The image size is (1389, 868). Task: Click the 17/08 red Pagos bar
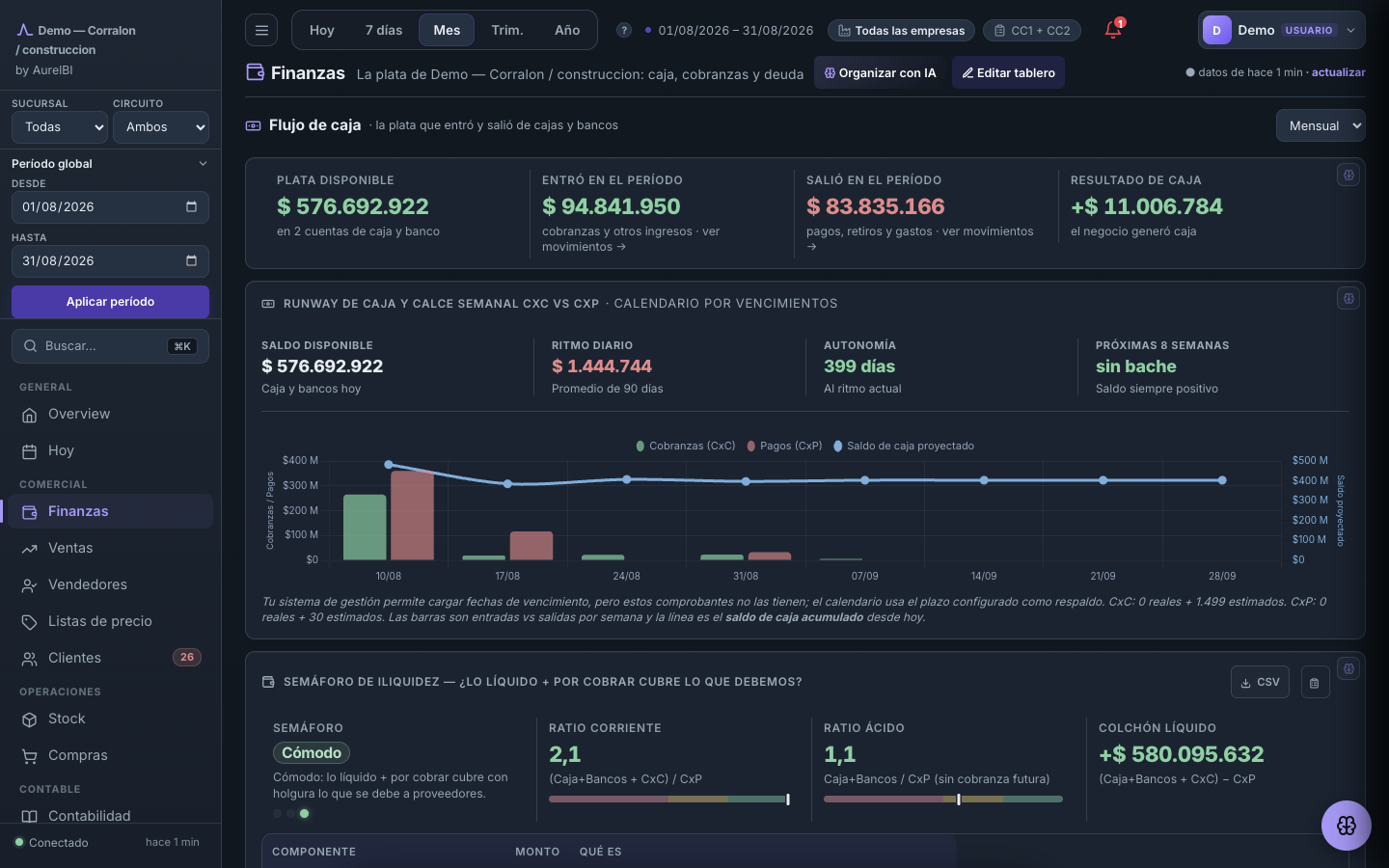[x=531, y=546]
